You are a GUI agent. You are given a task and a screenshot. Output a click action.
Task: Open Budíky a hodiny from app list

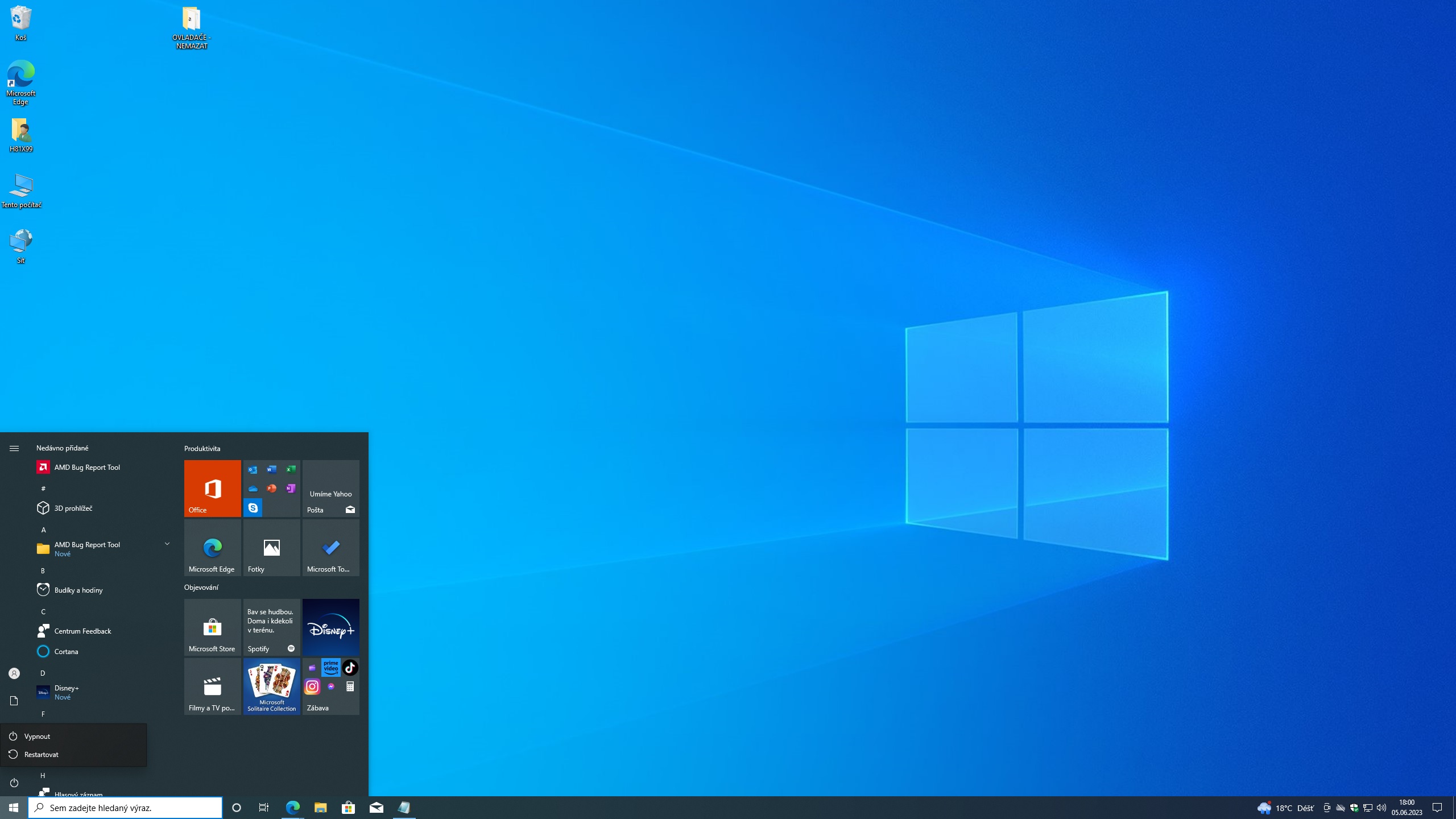tap(78, 590)
